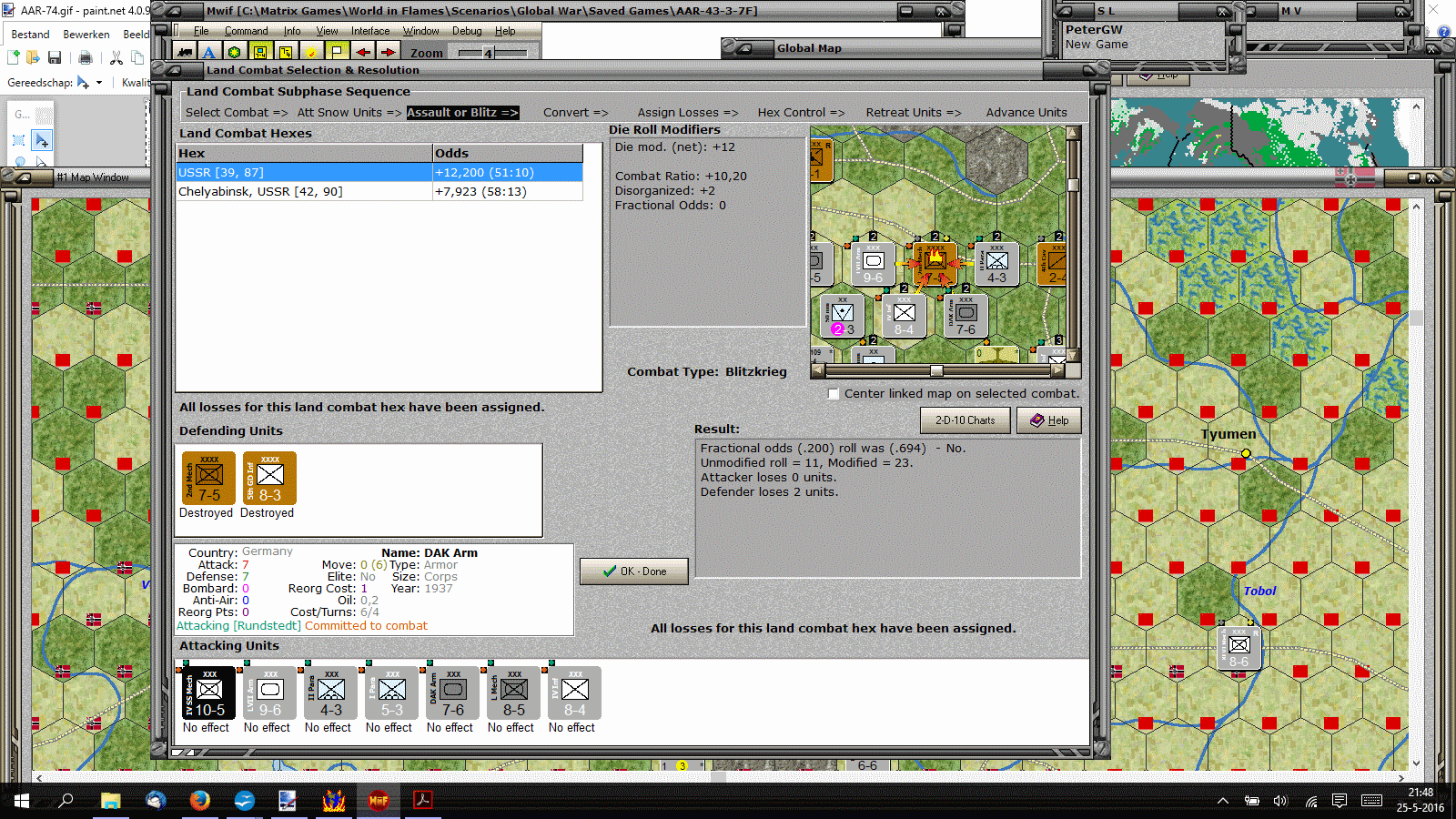1456x819 pixels.
Task: Select the 5-3 para attacking unit
Action: 391,693
